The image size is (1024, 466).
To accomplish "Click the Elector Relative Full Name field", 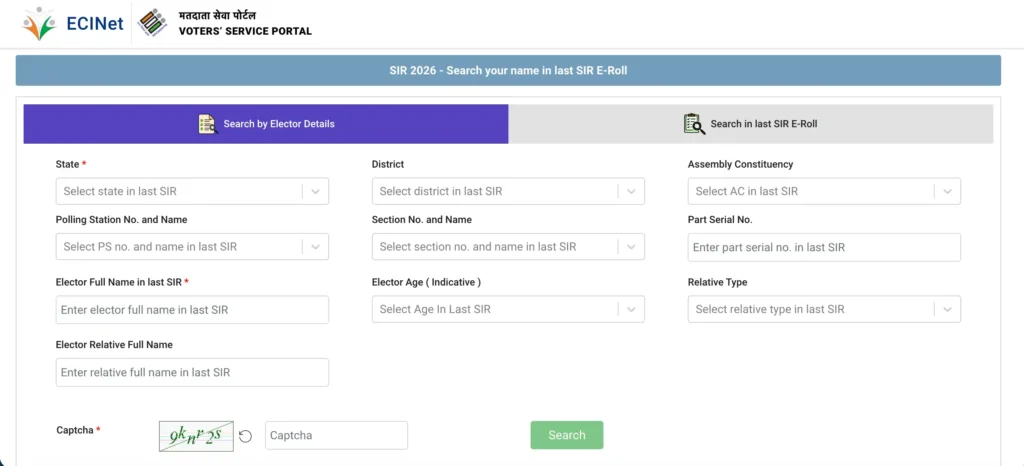I will (x=192, y=372).
